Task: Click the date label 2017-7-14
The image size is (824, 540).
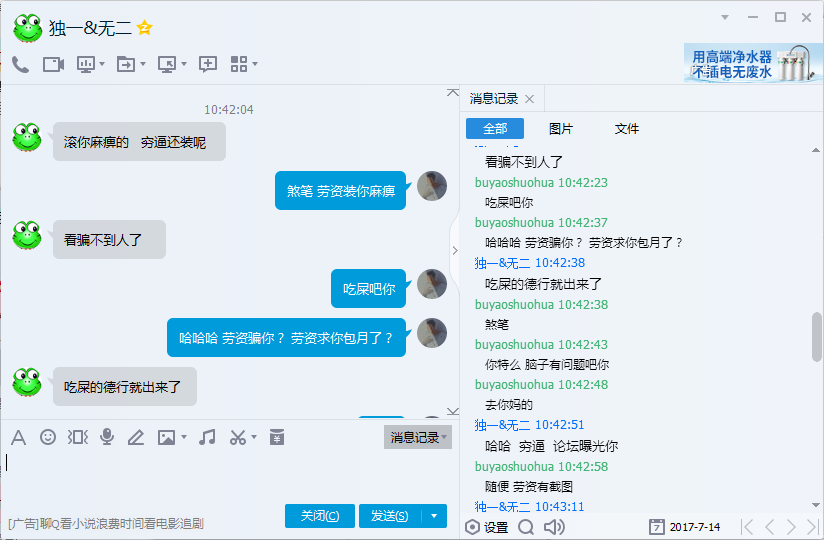Action: tap(695, 527)
